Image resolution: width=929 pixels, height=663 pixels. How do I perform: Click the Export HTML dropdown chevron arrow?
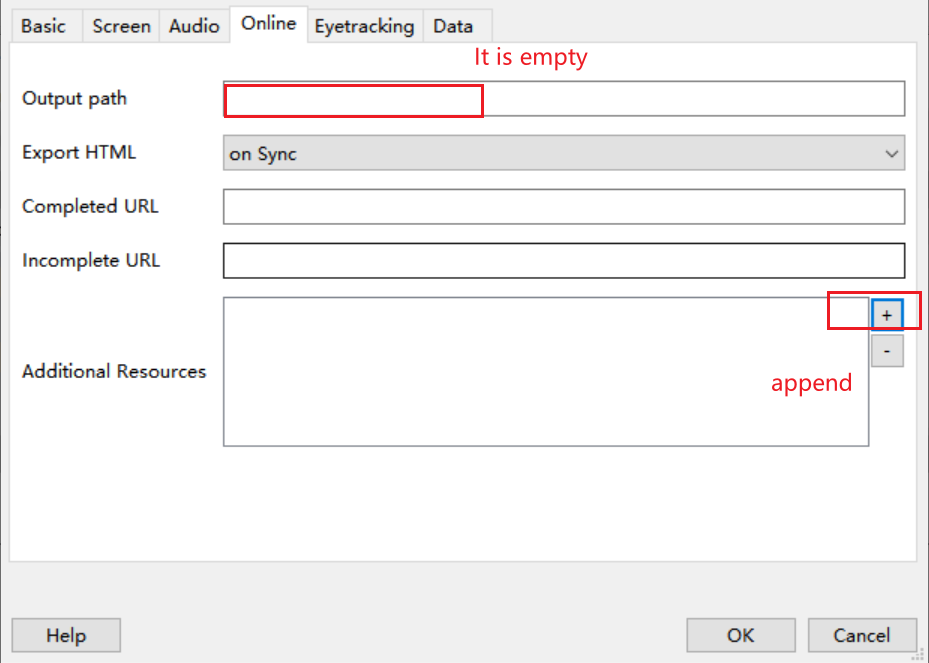tap(891, 153)
